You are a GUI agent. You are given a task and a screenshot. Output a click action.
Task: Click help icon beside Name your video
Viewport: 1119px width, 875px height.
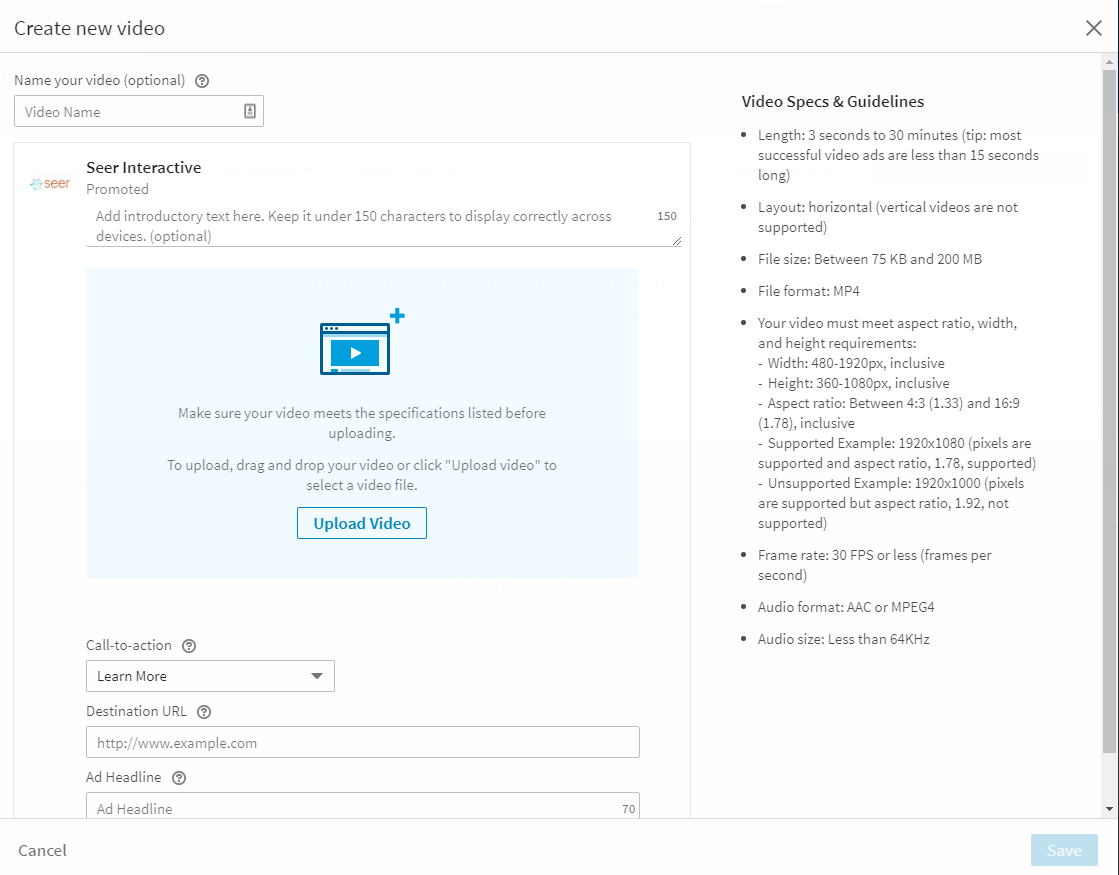202,81
